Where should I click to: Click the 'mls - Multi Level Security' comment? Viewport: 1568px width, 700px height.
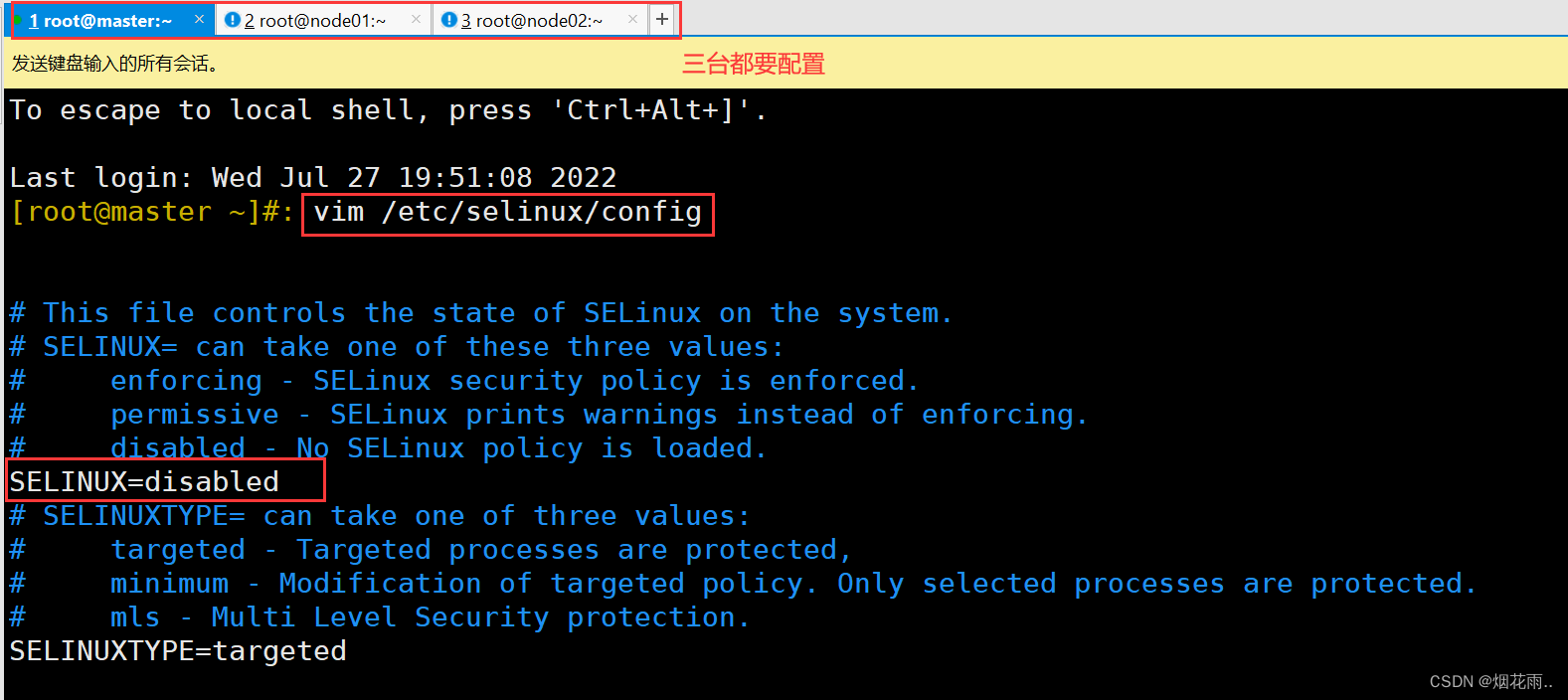click(x=380, y=616)
